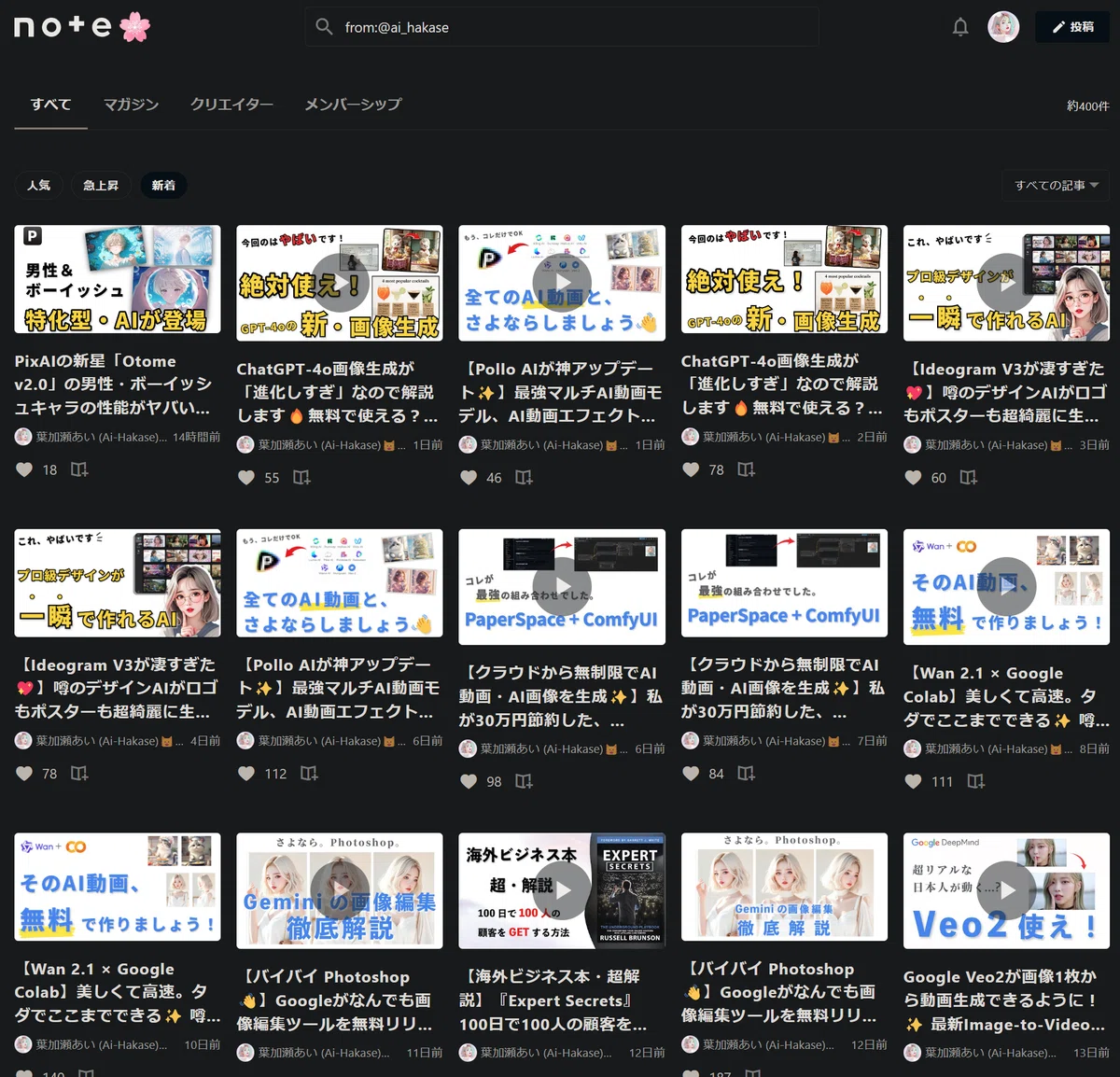
Task: Play video on PaperSpace+ComfyUI thumbnail posted 6日前
Action: 562,586
